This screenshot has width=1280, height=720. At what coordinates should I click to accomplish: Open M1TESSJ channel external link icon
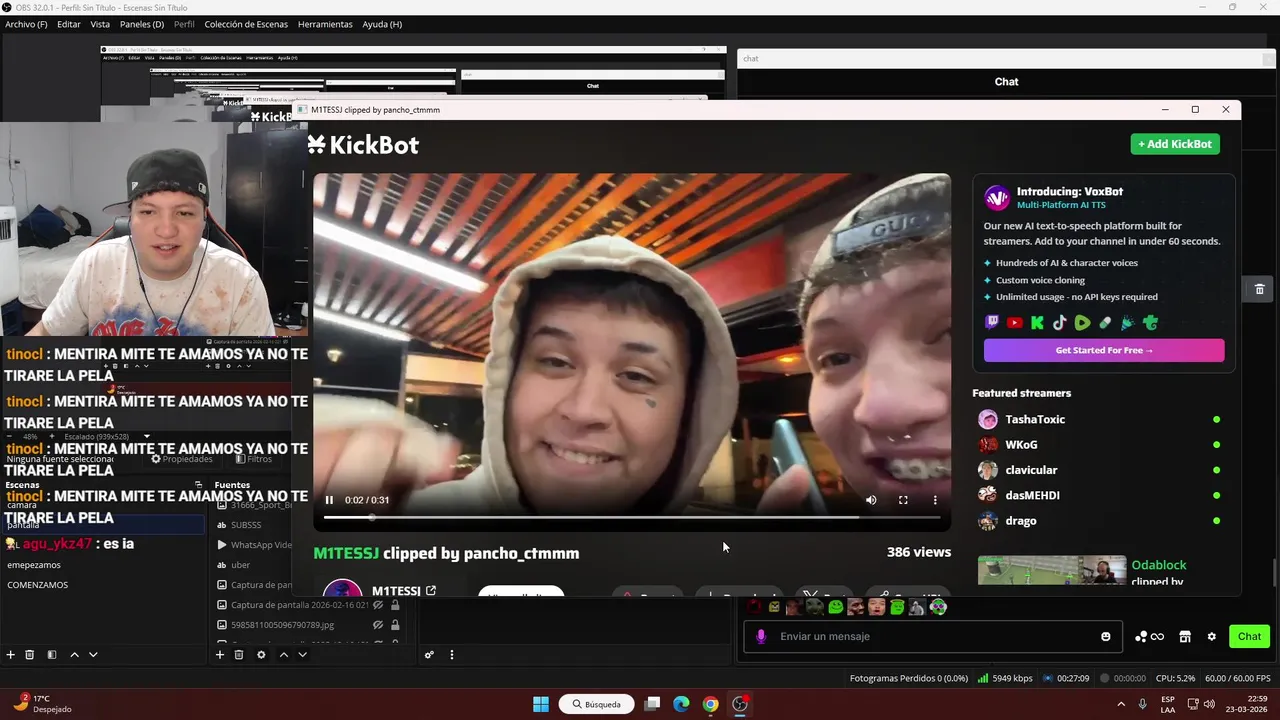pyautogui.click(x=431, y=591)
